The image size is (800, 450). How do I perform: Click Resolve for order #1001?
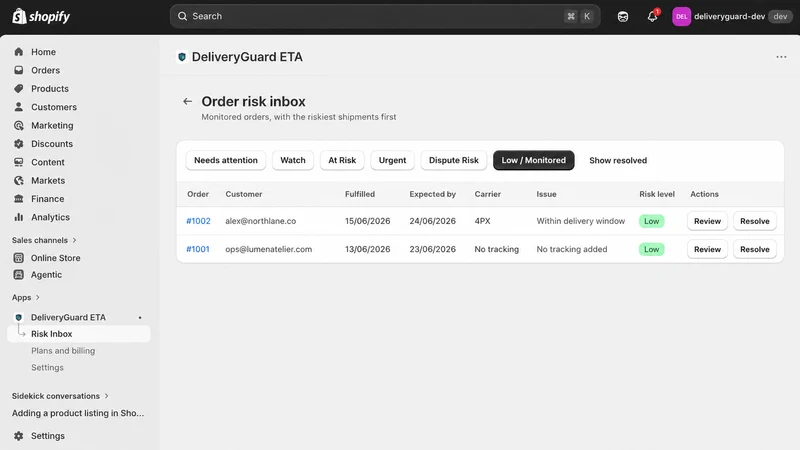click(755, 249)
